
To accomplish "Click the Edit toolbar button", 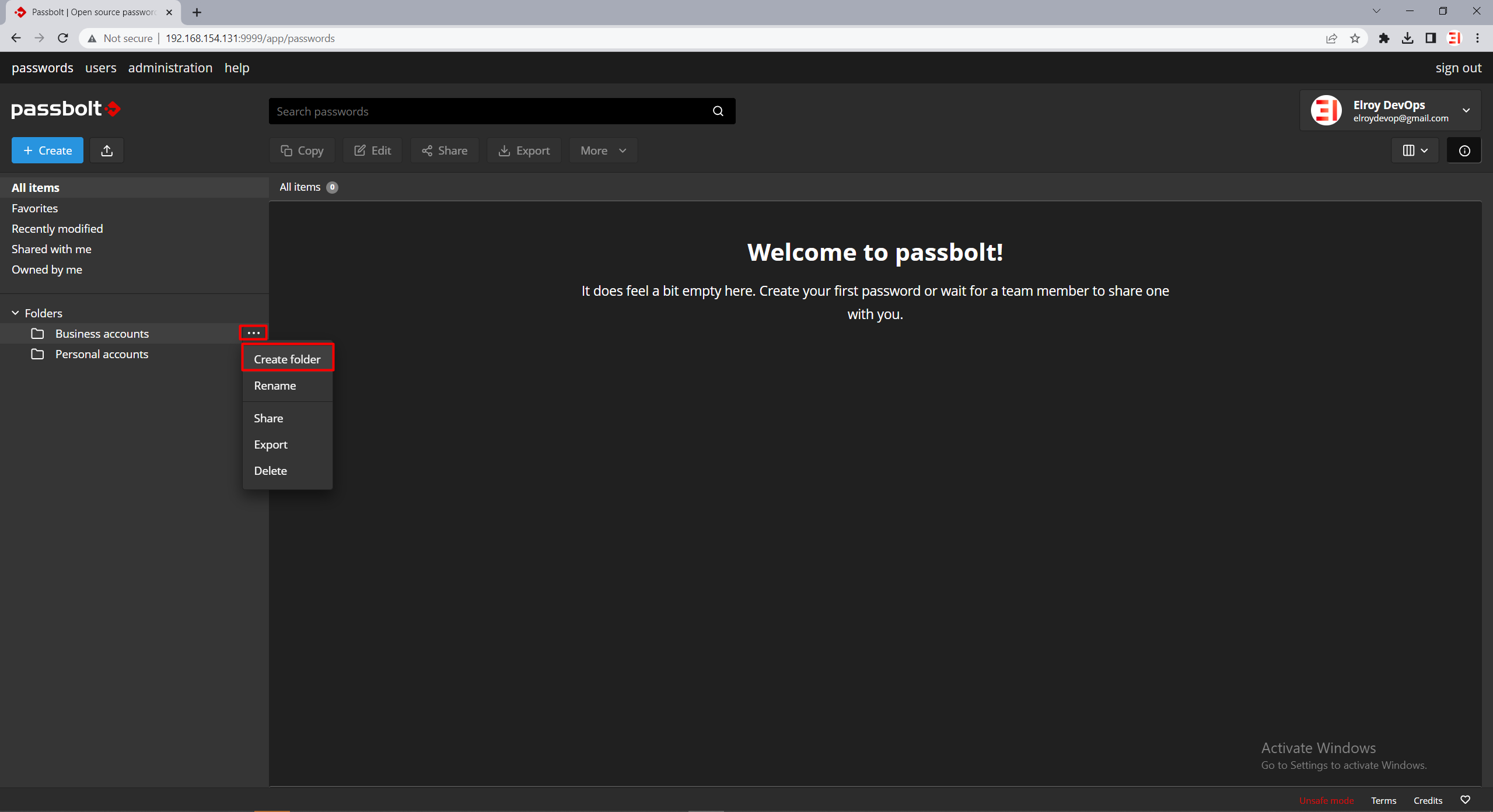I will pos(372,150).
